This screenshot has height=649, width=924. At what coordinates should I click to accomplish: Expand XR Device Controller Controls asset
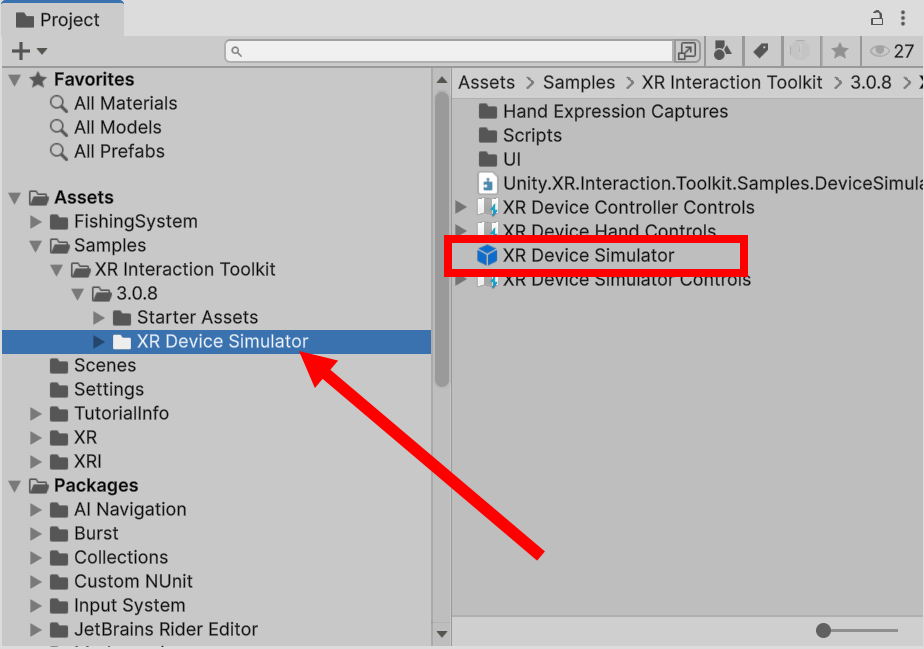click(461, 207)
